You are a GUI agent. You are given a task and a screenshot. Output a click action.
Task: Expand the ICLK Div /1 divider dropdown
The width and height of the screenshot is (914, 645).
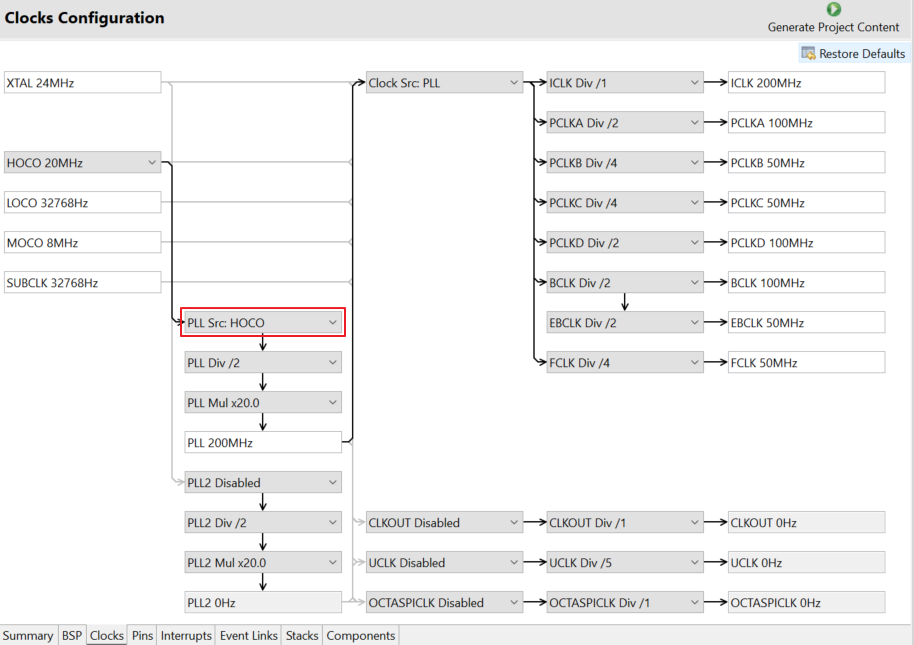tap(694, 83)
